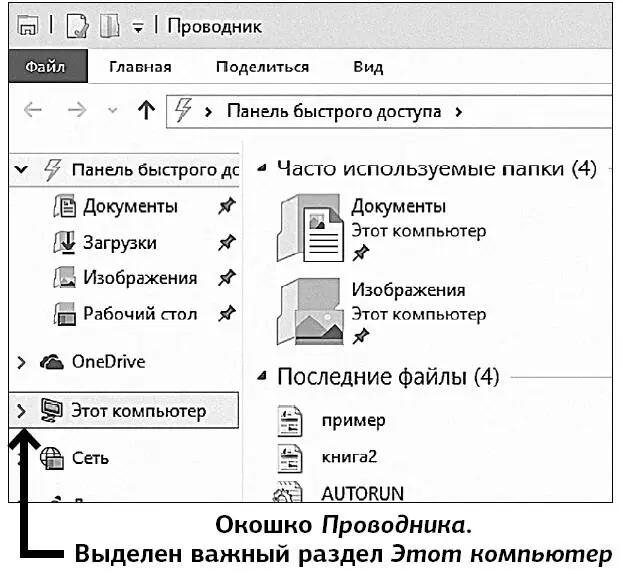Select the пример recent file name
Image resolution: width=623 pixels, height=579 pixels.
click(x=354, y=420)
